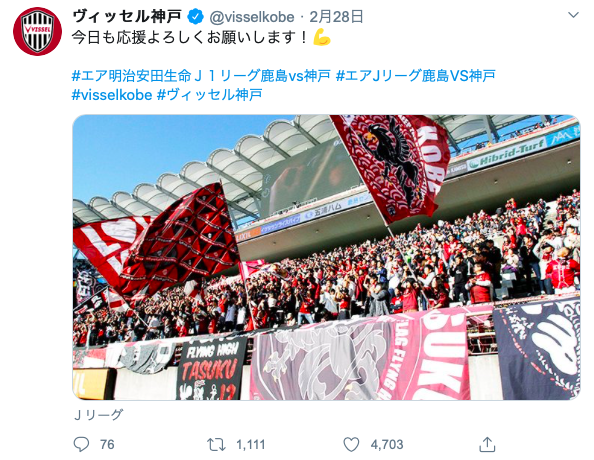Click the tweet text 今日も応援よろしくお願いします
The image size is (594, 460).
click(189, 38)
